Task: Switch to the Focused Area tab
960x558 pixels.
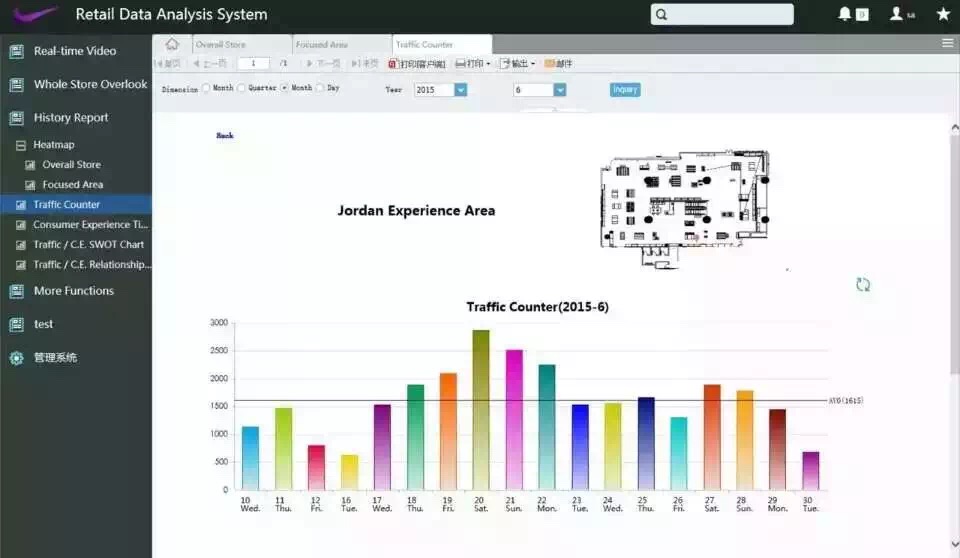Action: [342, 45]
